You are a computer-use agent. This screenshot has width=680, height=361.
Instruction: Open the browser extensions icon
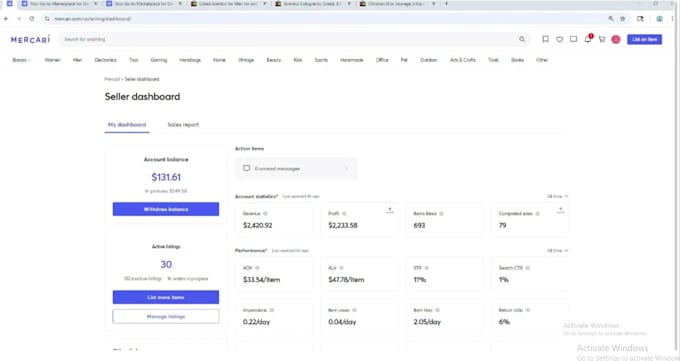[640, 19]
